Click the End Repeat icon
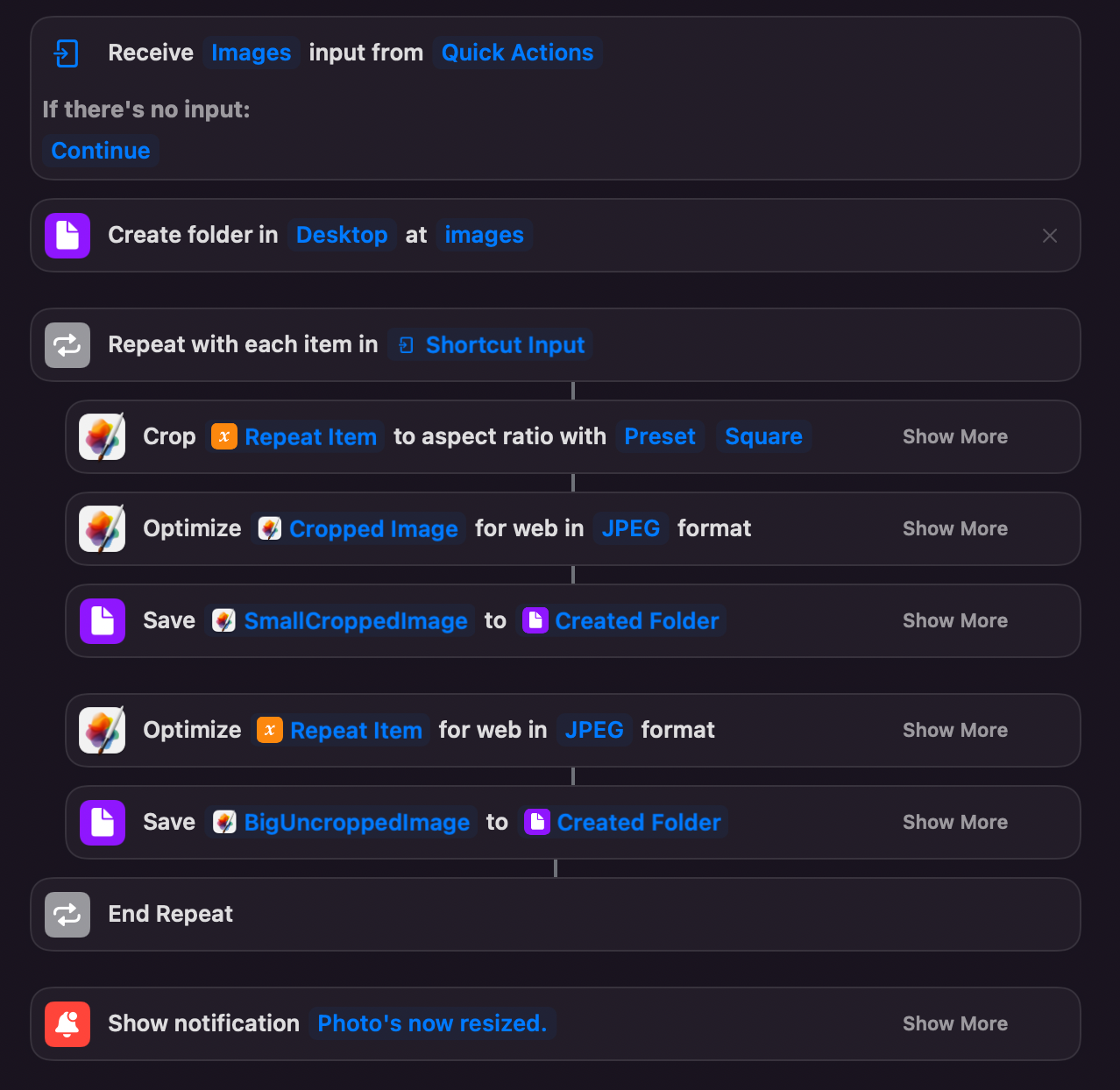Screen dimensions: 1120x1090 [x=67, y=915]
